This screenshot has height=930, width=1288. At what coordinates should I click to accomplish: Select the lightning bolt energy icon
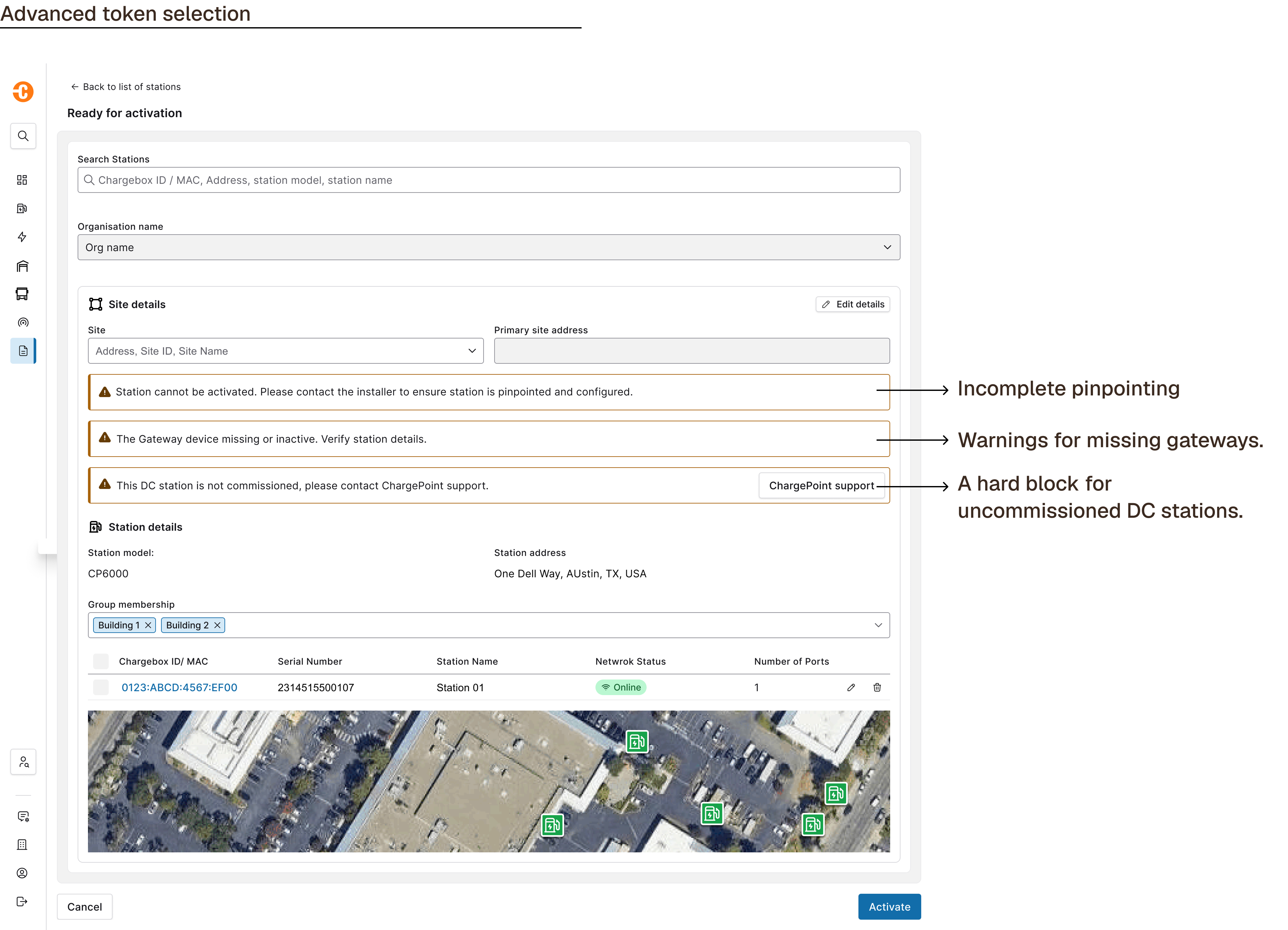(22, 237)
